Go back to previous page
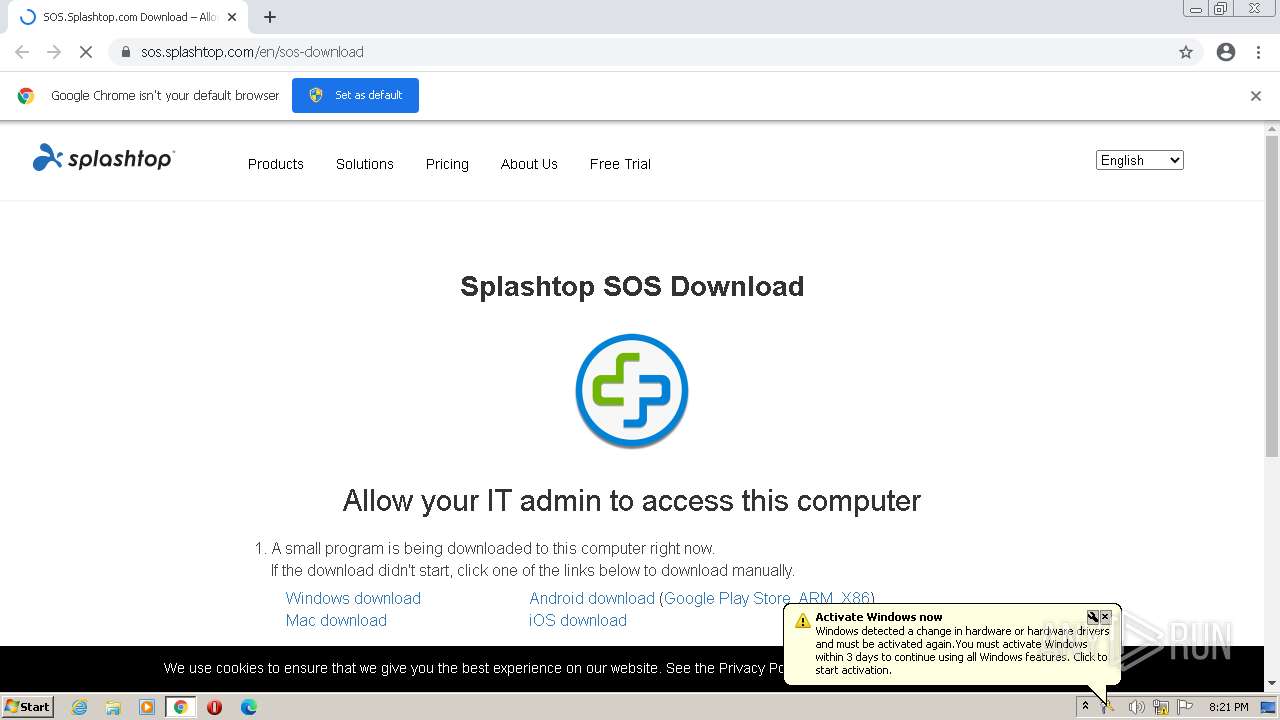The width and height of the screenshot is (1280, 720). (x=22, y=52)
